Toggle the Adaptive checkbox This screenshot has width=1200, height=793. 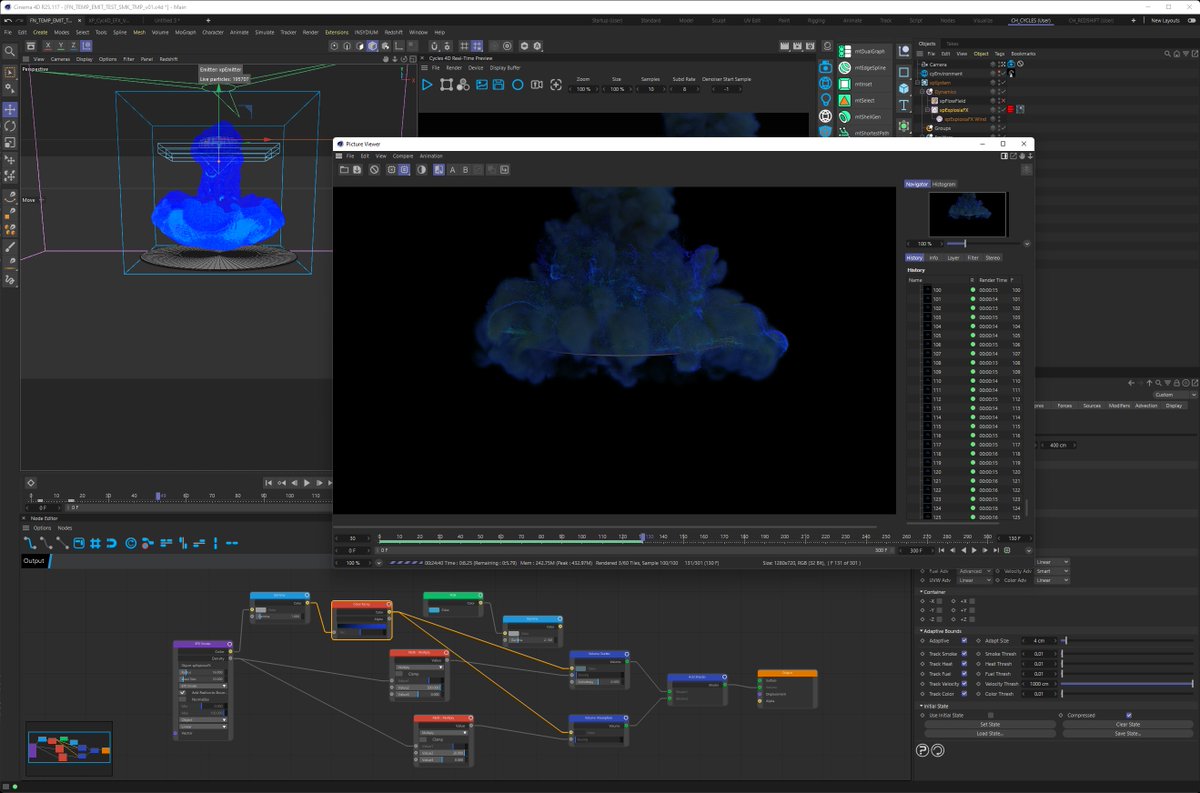(x=964, y=640)
